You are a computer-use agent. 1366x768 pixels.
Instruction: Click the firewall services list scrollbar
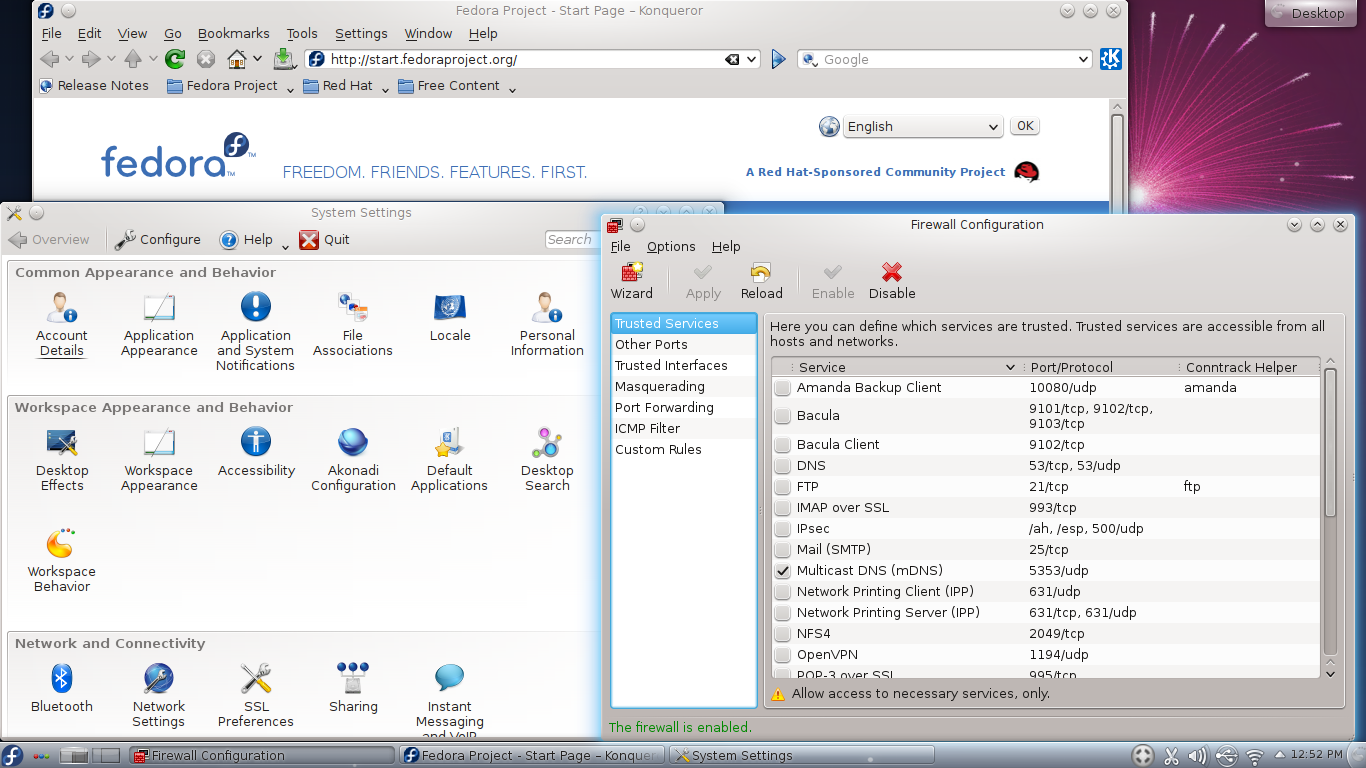coord(1330,442)
